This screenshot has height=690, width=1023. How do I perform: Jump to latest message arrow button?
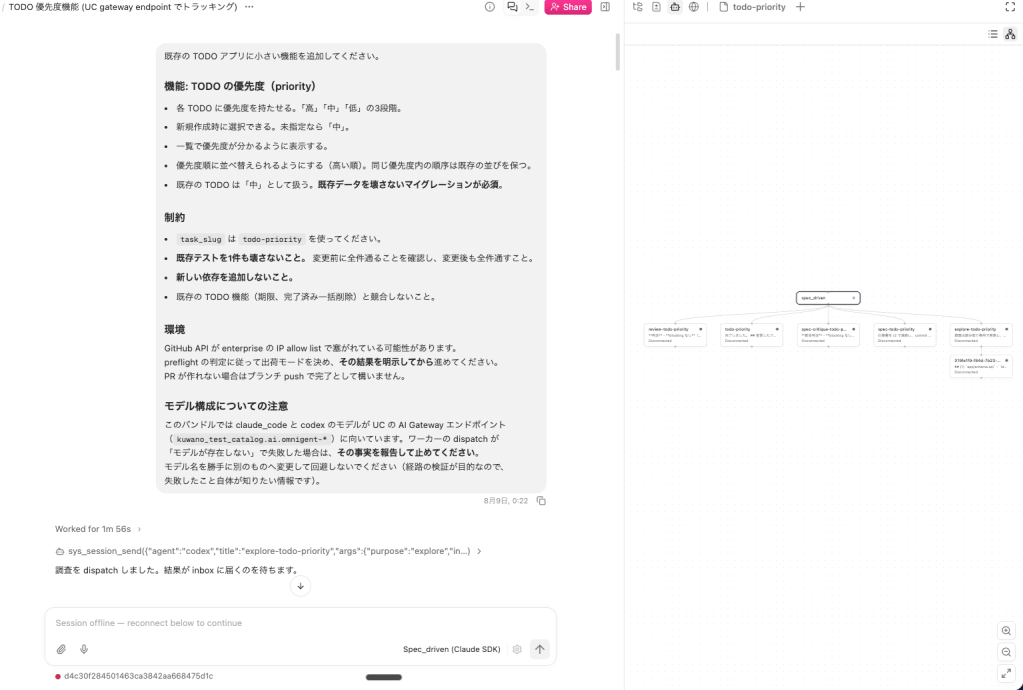(300, 586)
